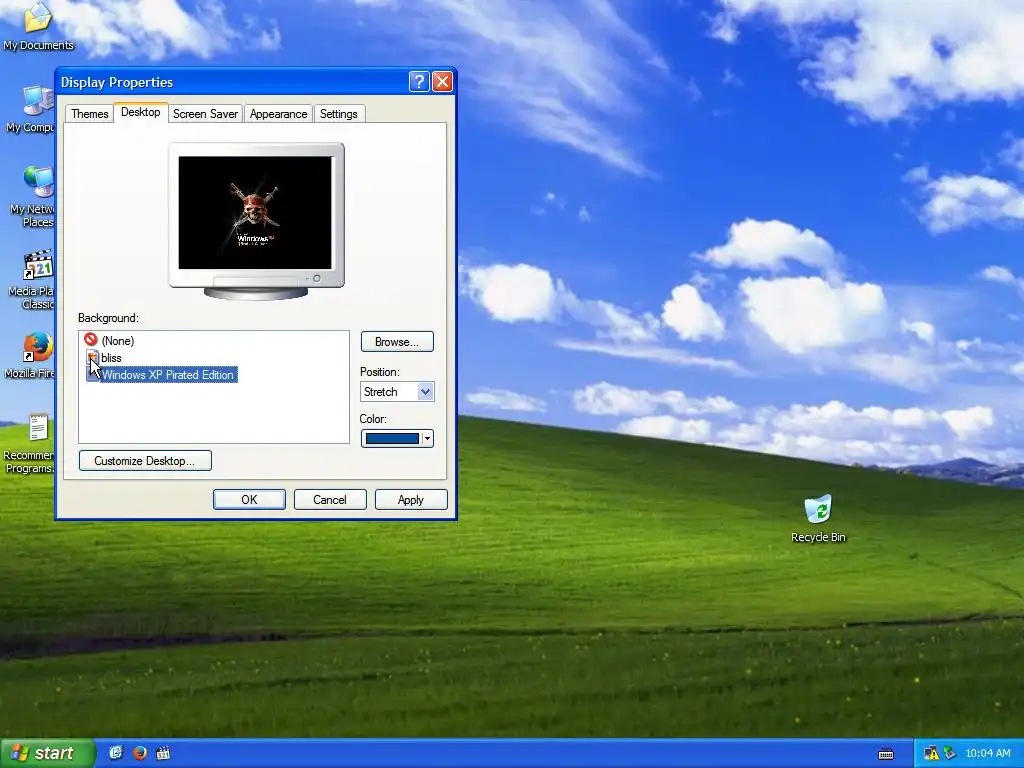
Task: Expand the Color picker dropdown arrow
Action: click(x=427, y=439)
